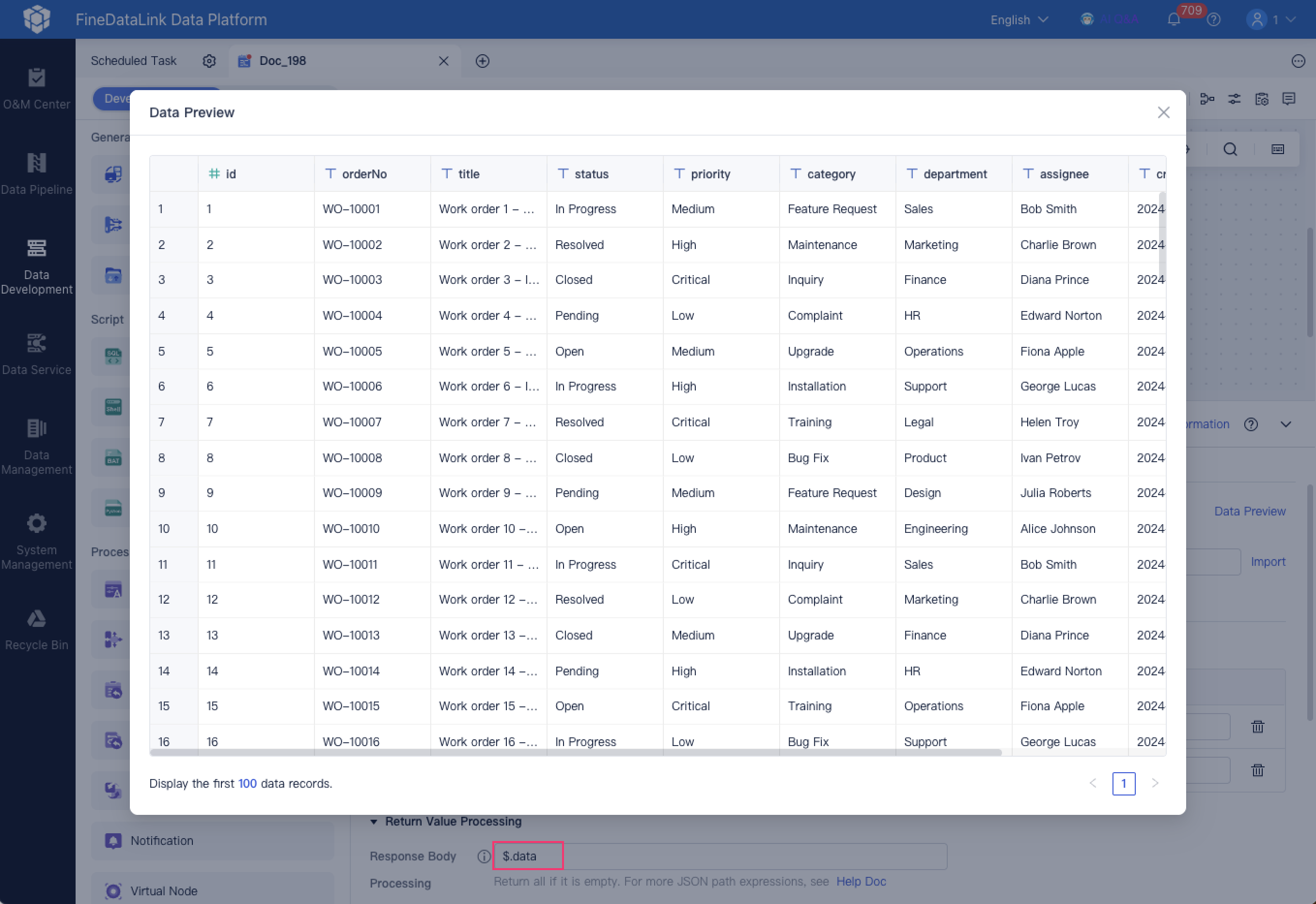Click the orderNo column header

click(372, 174)
